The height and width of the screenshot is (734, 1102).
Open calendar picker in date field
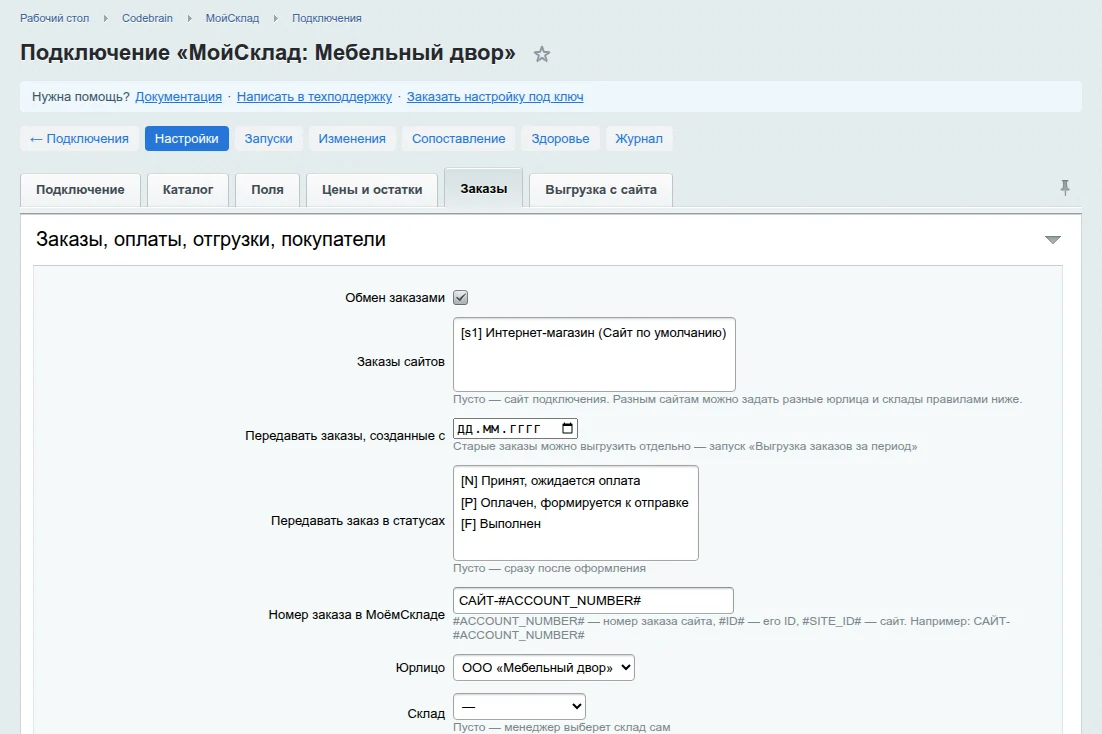coord(567,428)
